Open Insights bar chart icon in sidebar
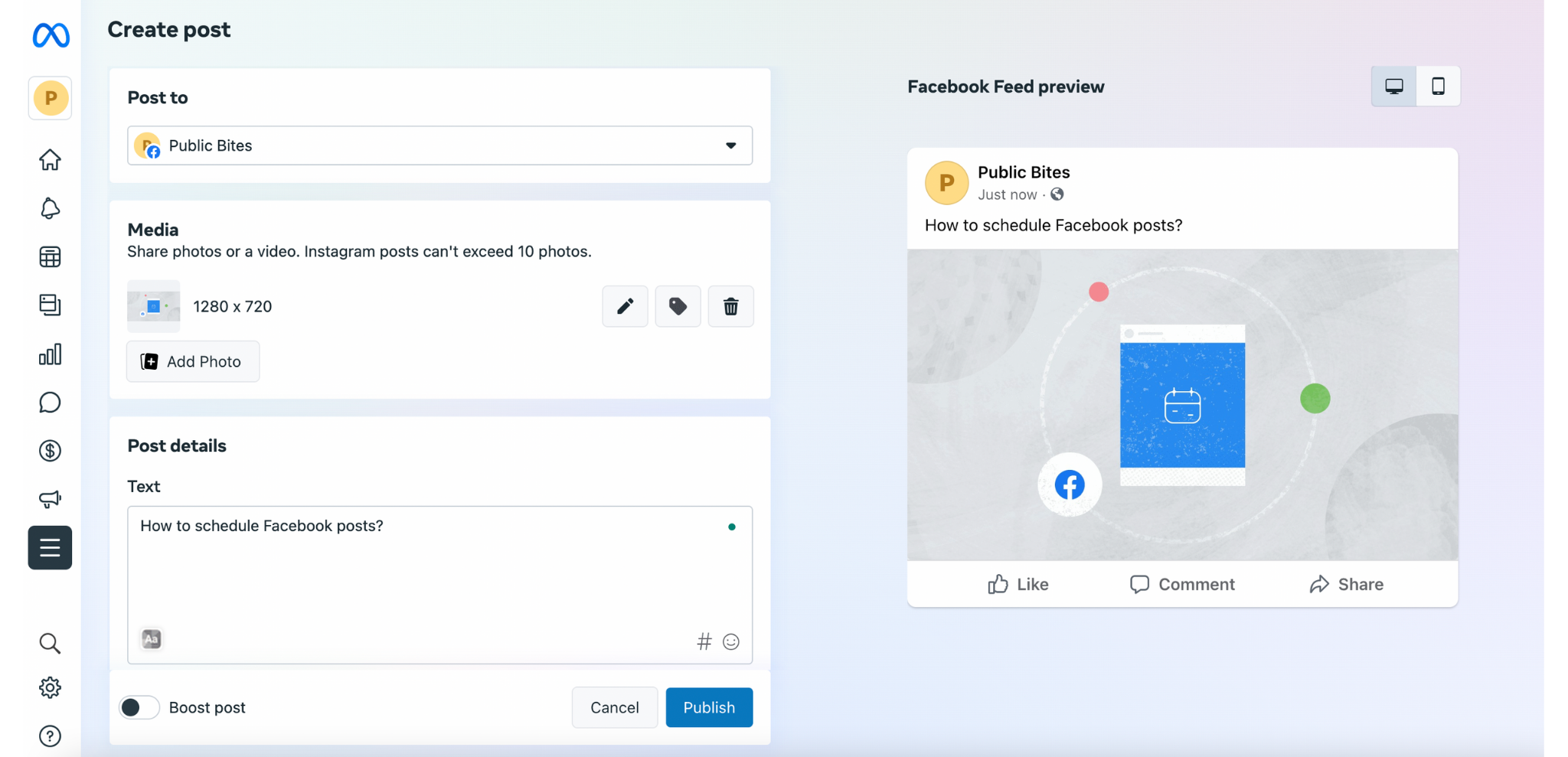1568x757 pixels. tap(50, 354)
